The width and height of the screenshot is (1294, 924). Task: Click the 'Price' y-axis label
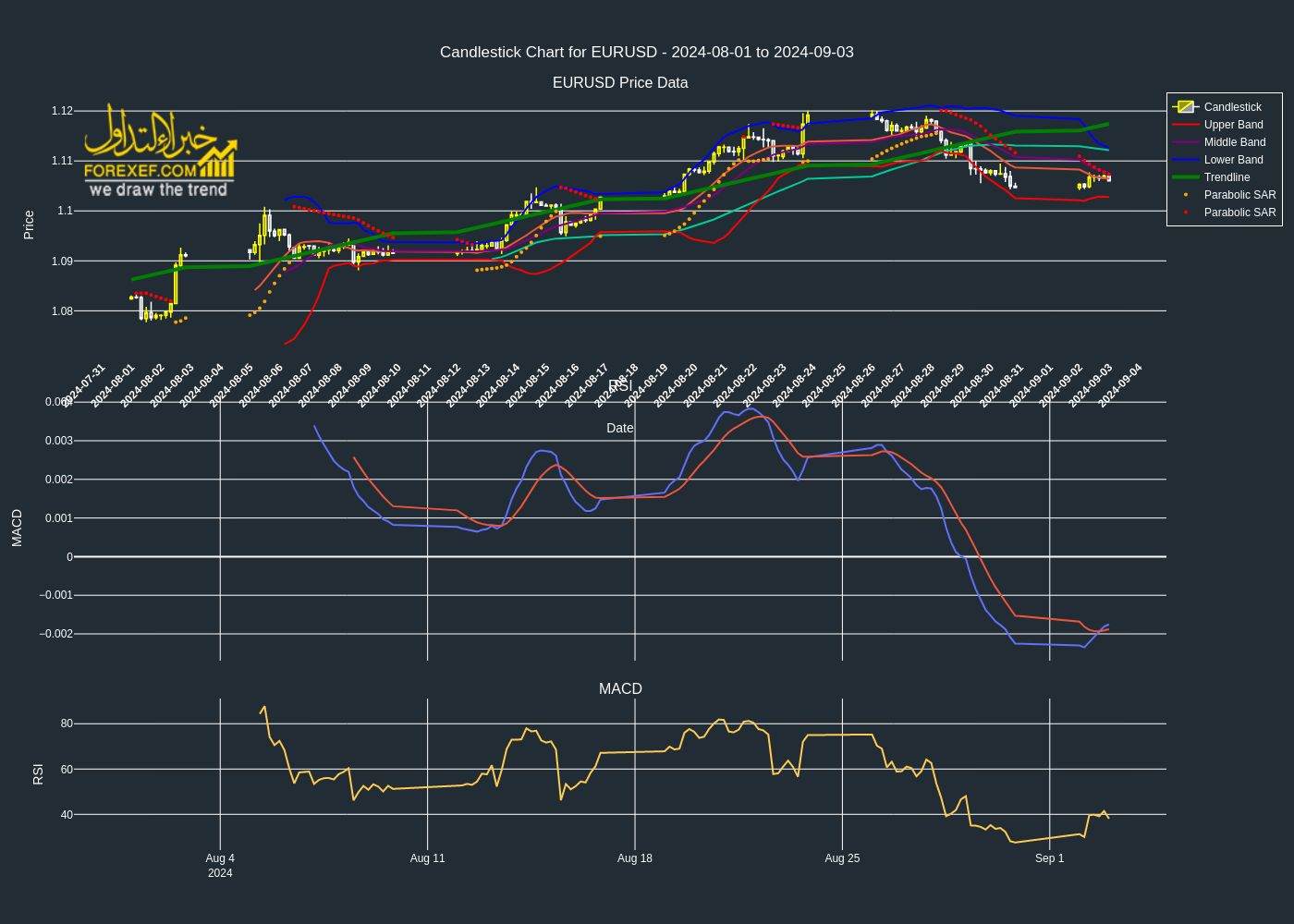pyautogui.click(x=29, y=225)
